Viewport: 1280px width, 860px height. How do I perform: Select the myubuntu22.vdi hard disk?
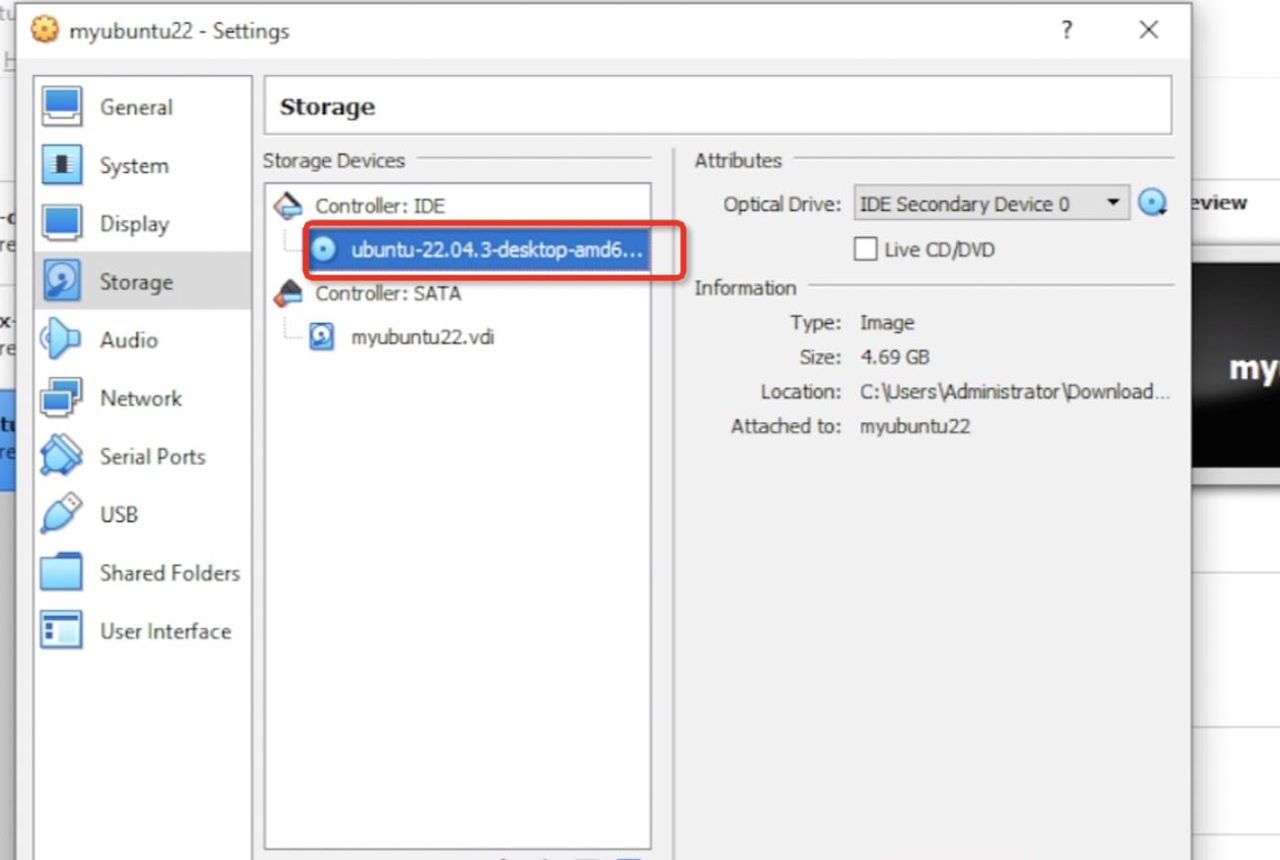pyautogui.click(x=422, y=337)
